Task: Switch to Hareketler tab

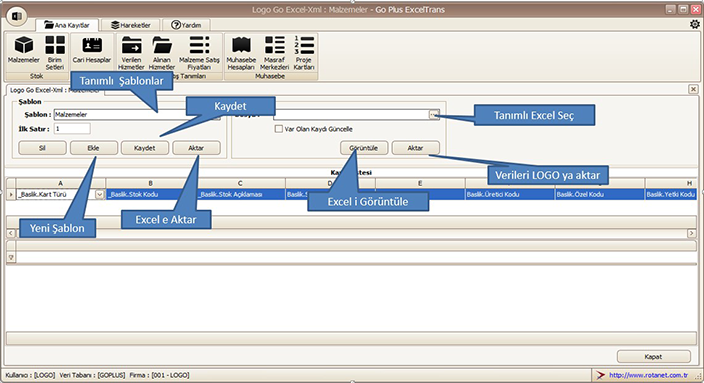Action: (x=131, y=25)
